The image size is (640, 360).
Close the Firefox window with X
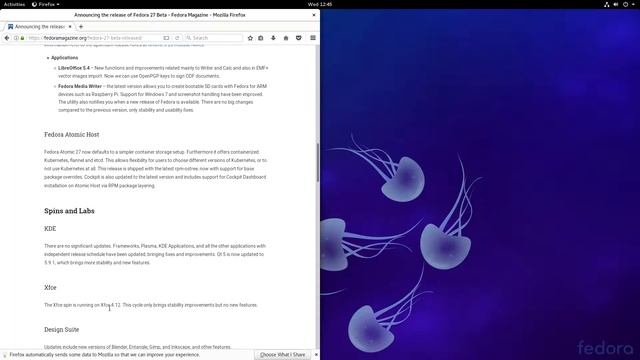pyautogui.click(x=313, y=15)
